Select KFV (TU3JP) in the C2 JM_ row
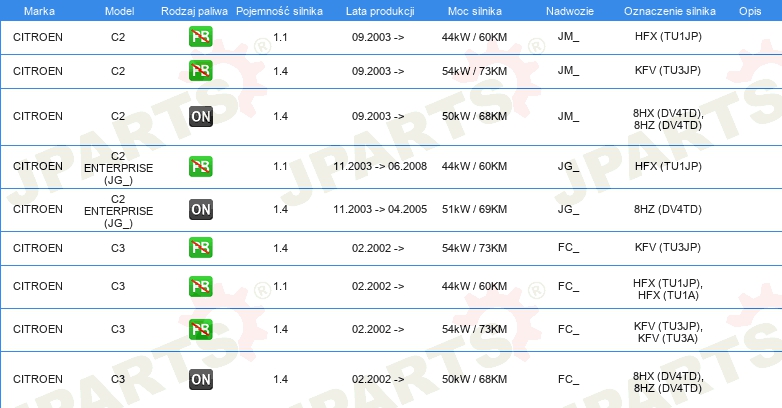The width and height of the screenshot is (782, 408). click(668, 70)
